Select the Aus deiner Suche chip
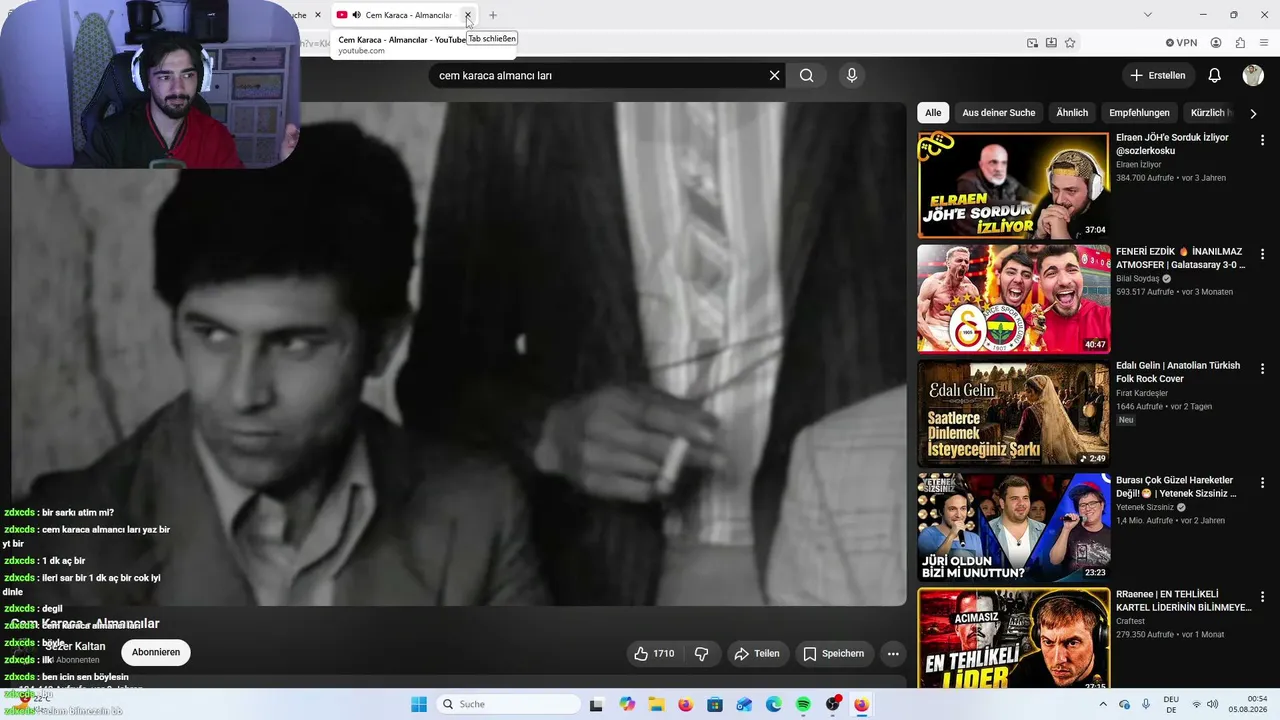The width and height of the screenshot is (1280, 720). pyautogui.click(x=999, y=113)
